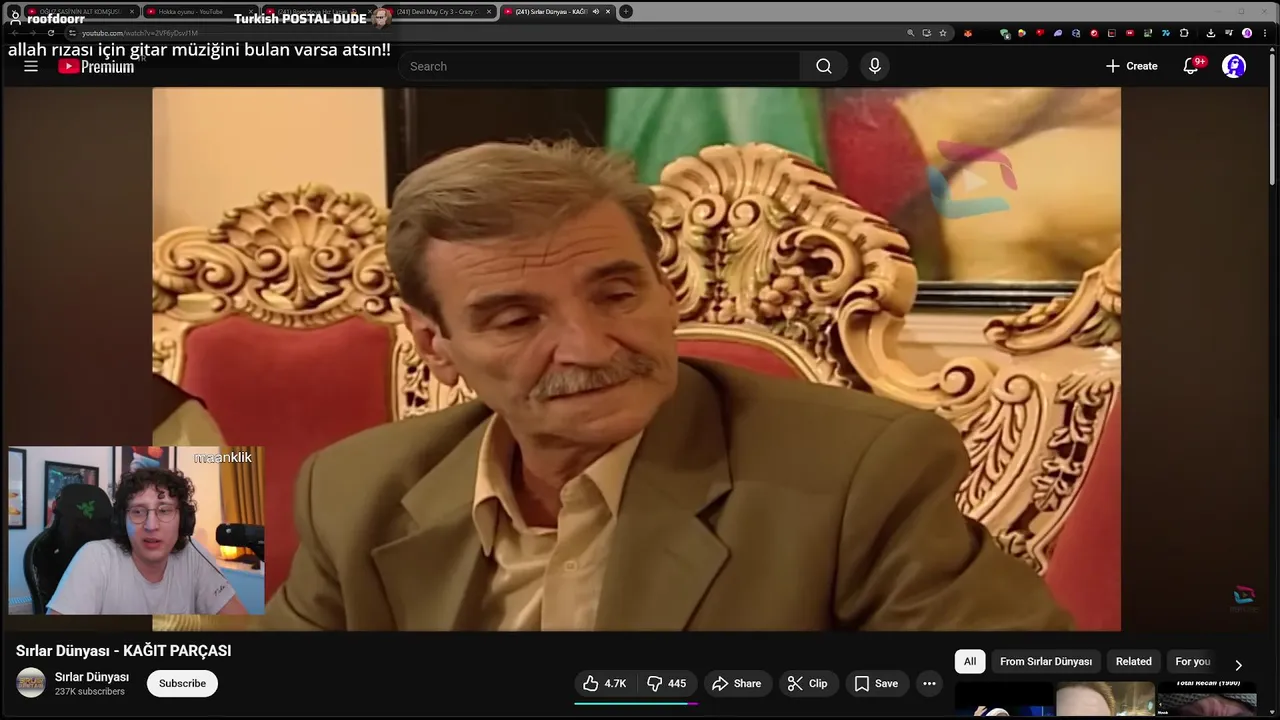Select the From Sırlar Dünyası chip

1046,661
